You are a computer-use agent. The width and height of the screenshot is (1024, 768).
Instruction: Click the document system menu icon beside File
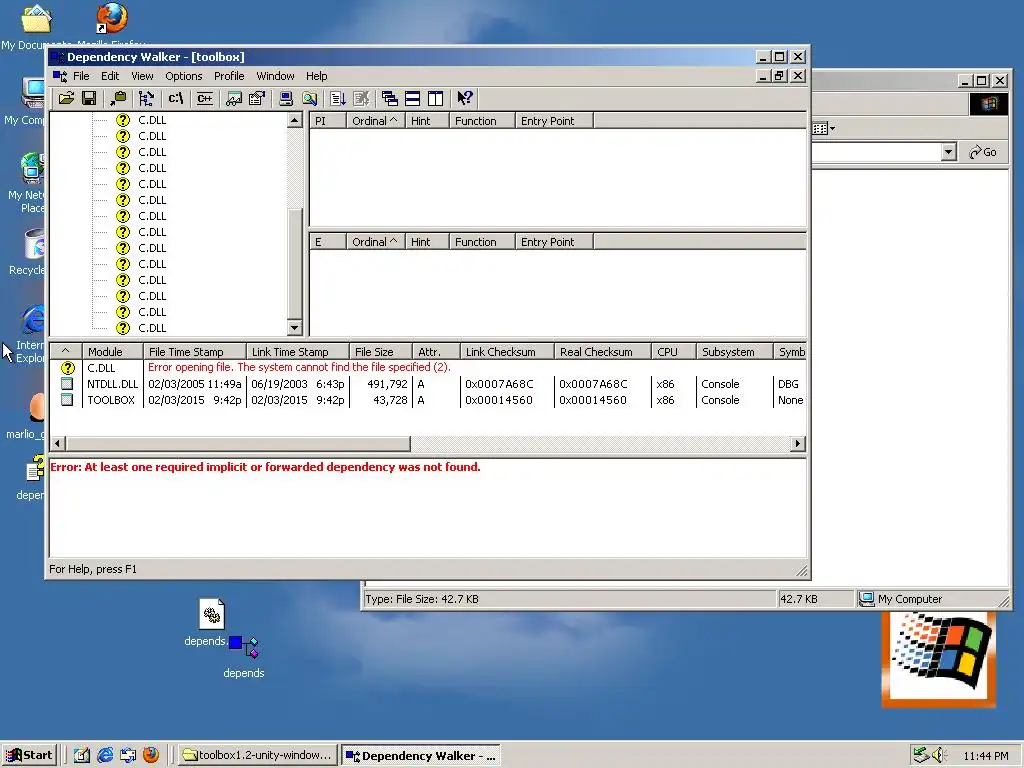coord(59,76)
